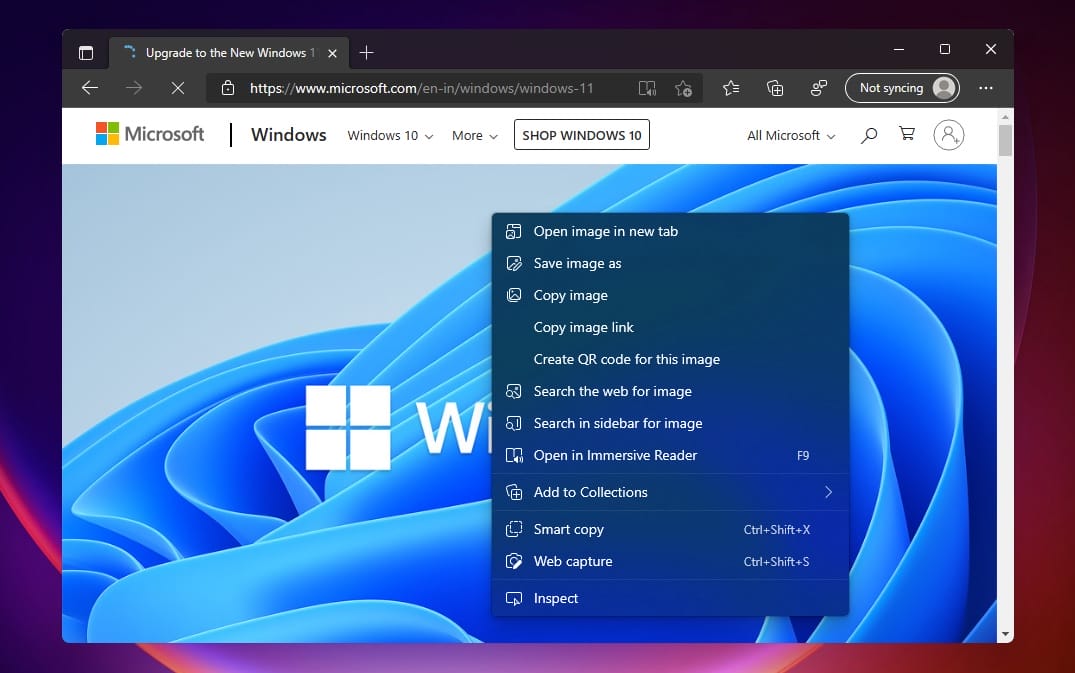Stop loading the page
Image resolution: width=1075 pixels, height=673 pixels.
point(178,88)
